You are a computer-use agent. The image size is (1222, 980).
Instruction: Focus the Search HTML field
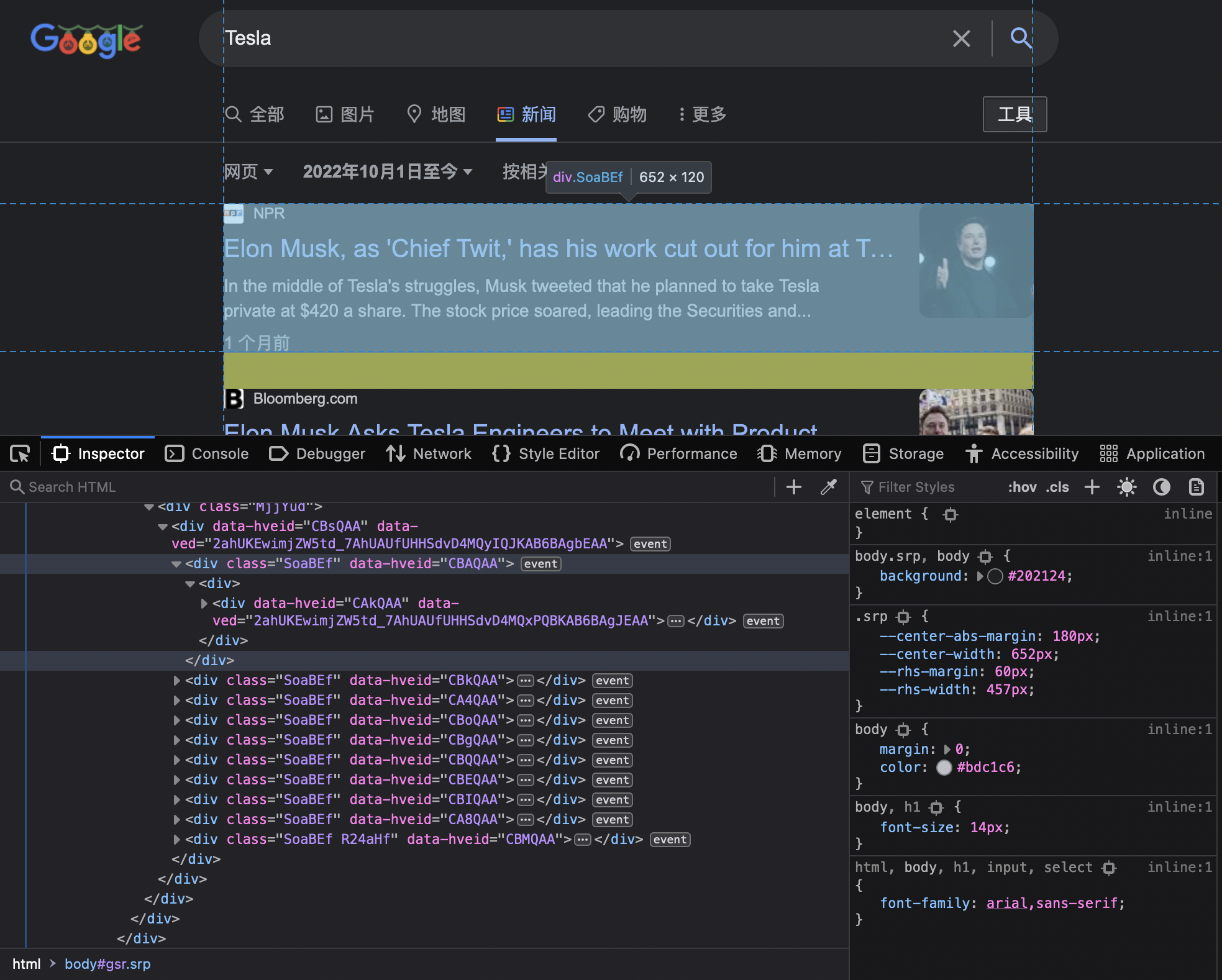(x=391, y=487)
